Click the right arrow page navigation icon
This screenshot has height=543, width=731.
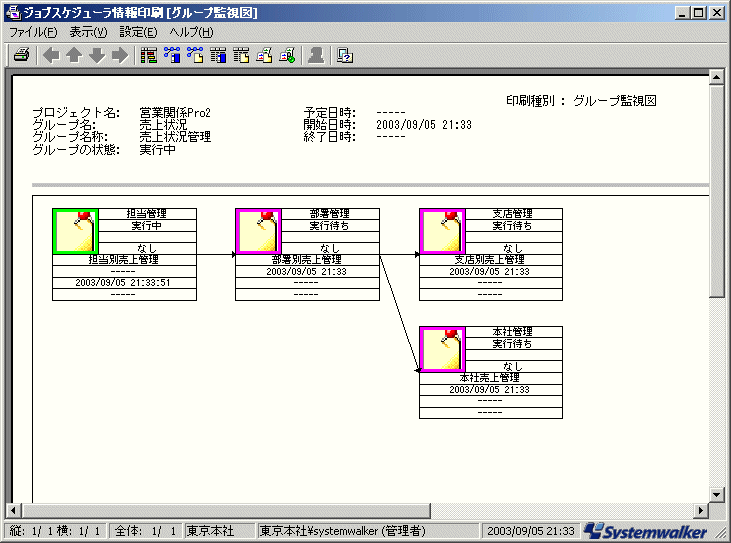coord(120,55)
